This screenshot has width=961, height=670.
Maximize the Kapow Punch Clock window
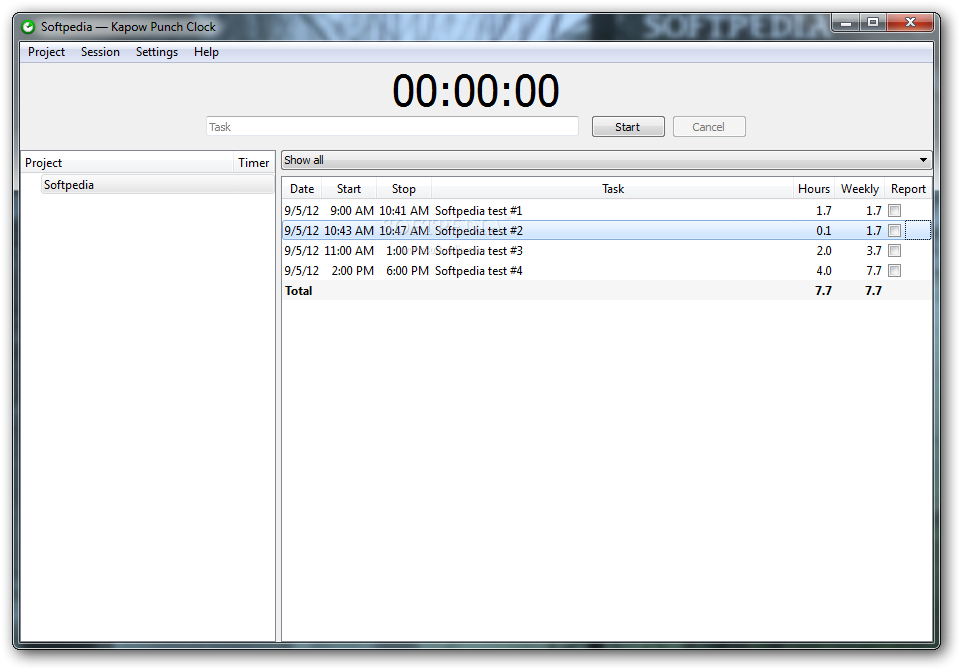pos(873,23)
